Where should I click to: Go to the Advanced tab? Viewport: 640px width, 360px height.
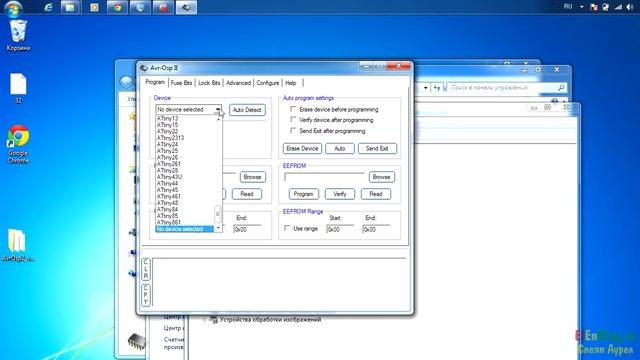(238, 83)
